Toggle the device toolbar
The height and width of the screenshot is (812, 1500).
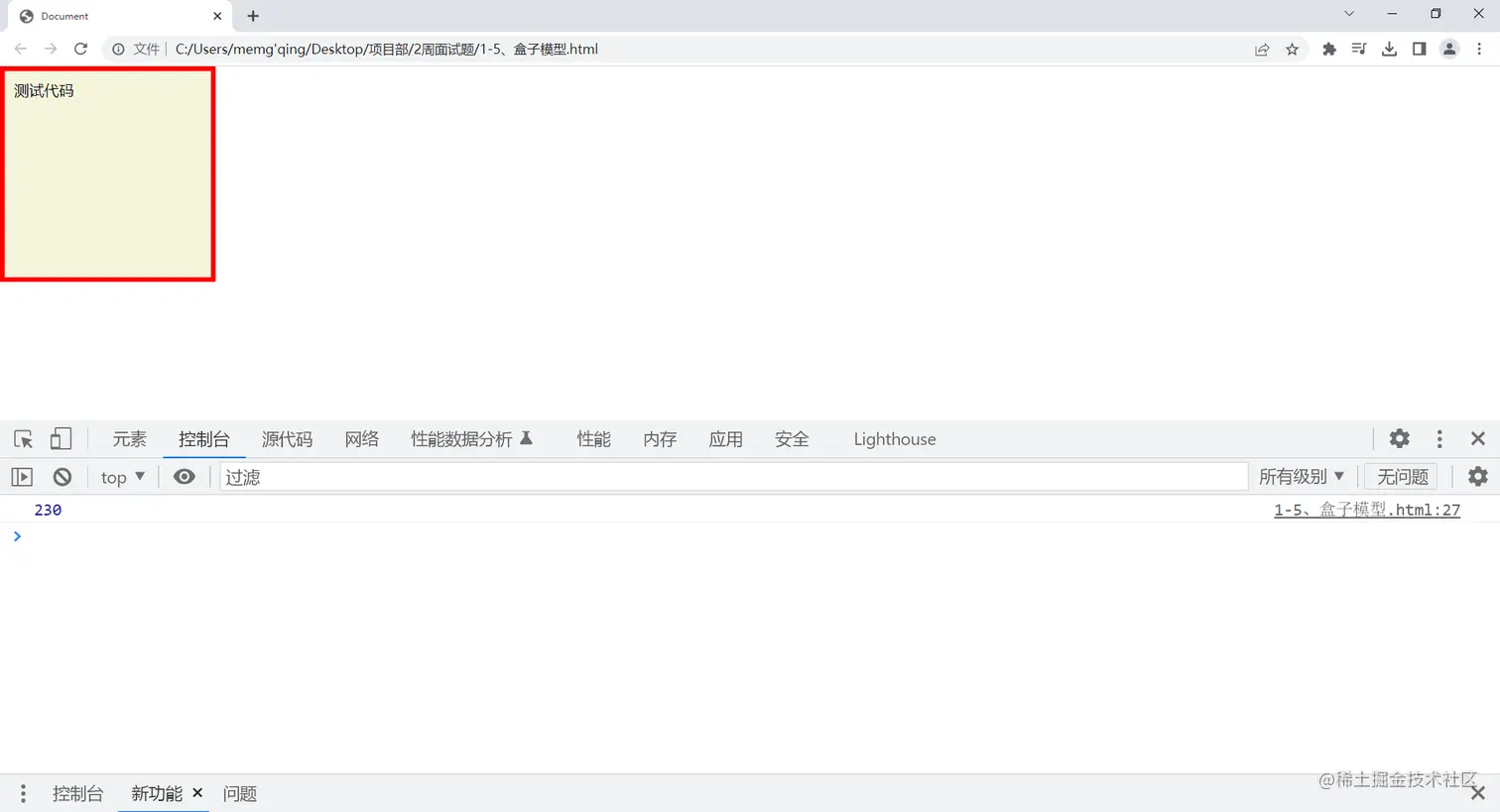tap(61, 439)
